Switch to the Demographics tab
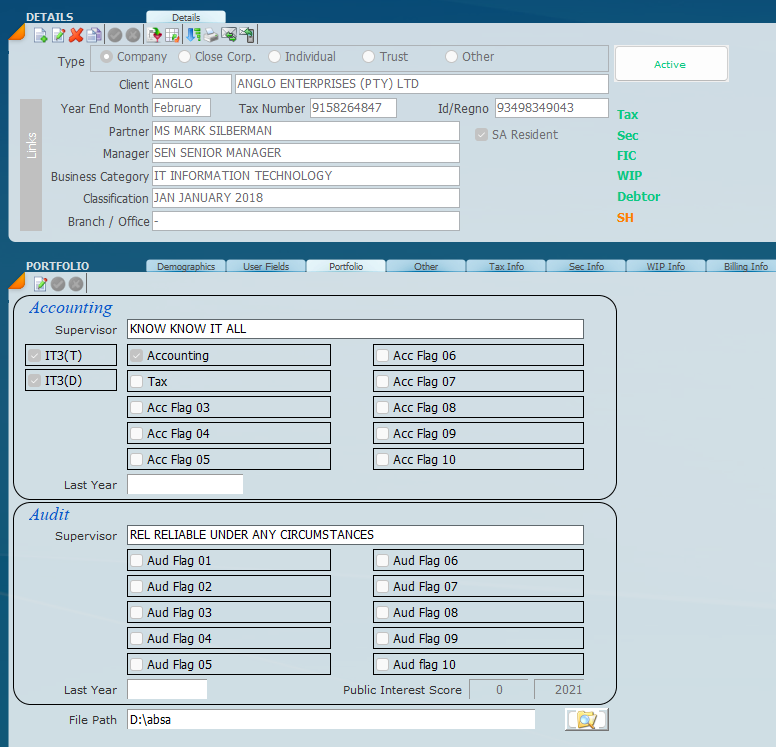This screenshot has width=776, height=747. [x=186, y=267]
